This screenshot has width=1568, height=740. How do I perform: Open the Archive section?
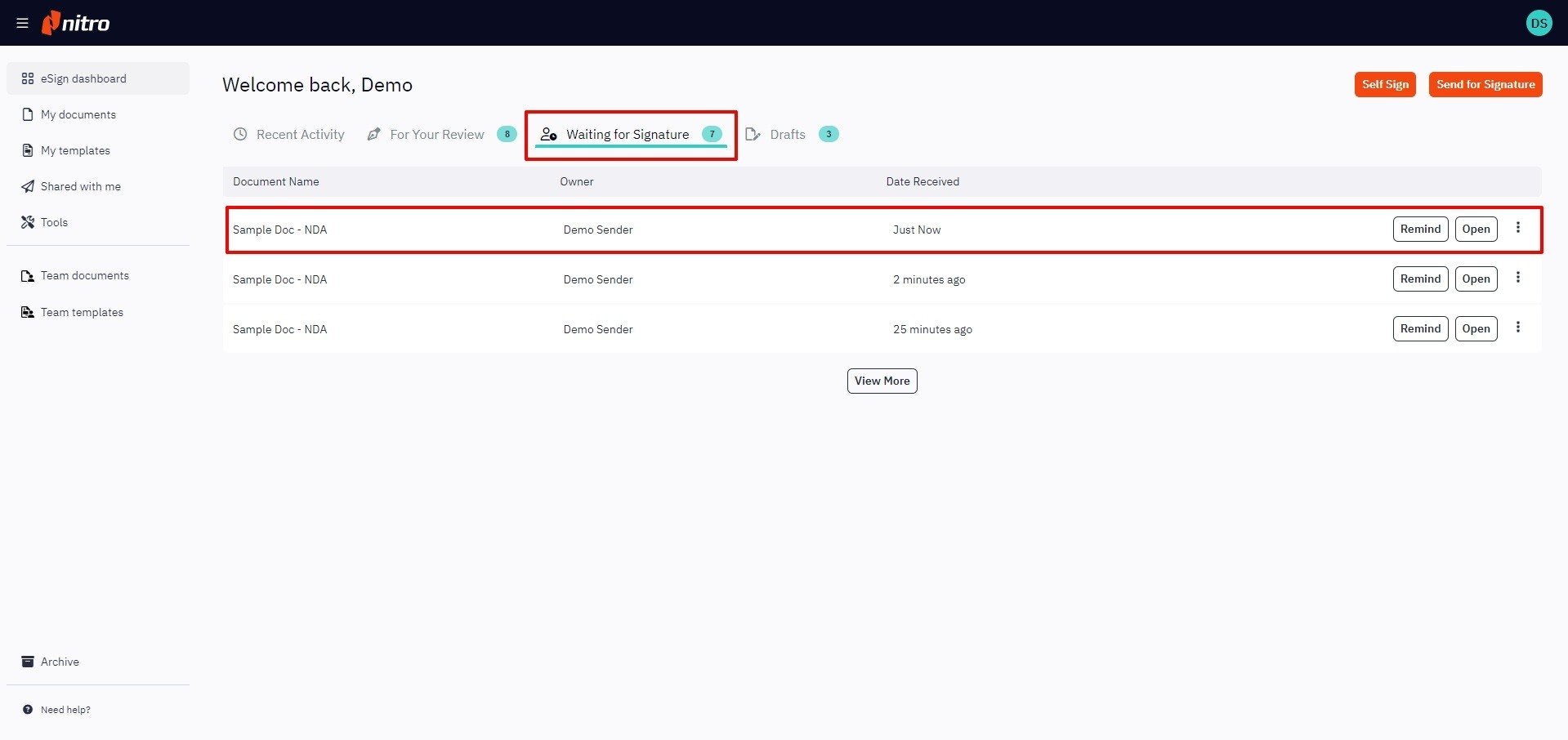coord(59,662)
